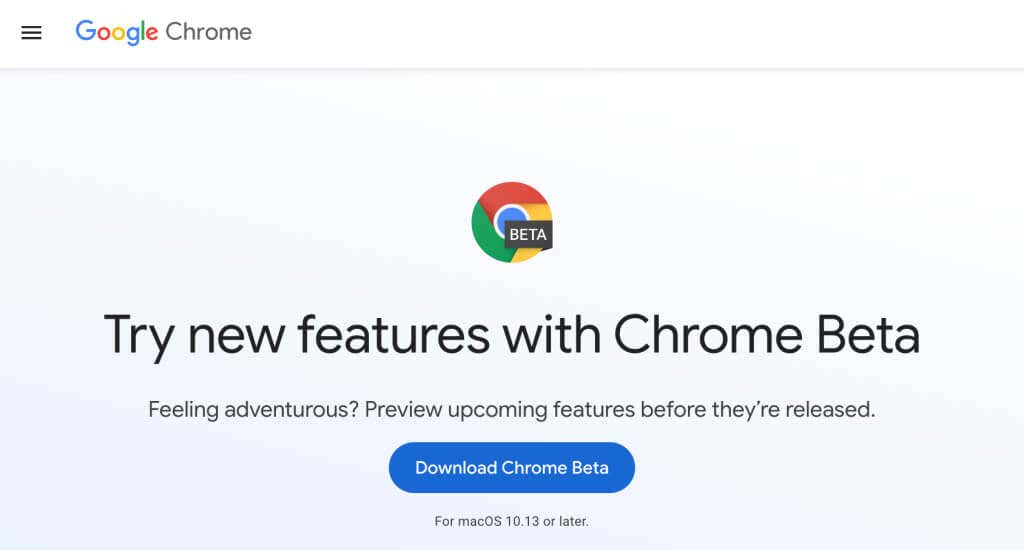
Task: Click the word "with" in the heading
Action: (x=550, y=335)
